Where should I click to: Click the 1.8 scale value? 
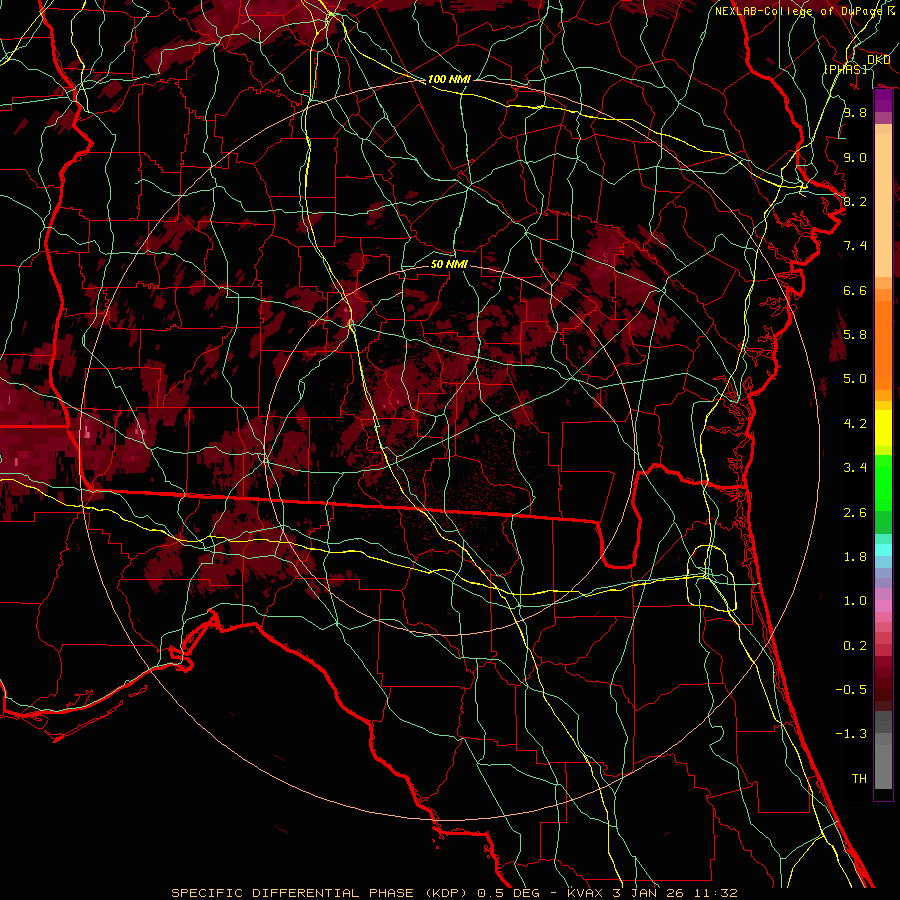[x=855, y=557]
